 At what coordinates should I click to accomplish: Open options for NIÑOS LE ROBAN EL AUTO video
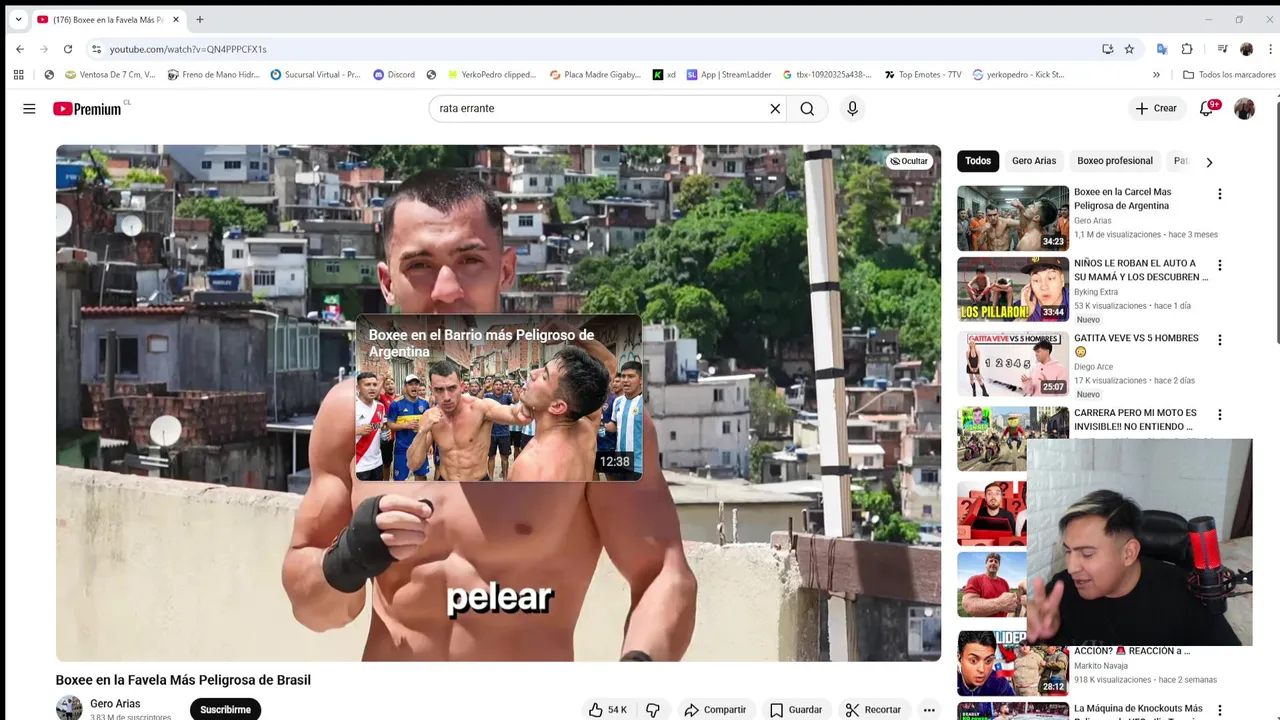pyautogui.click(x=1219, y=266)
